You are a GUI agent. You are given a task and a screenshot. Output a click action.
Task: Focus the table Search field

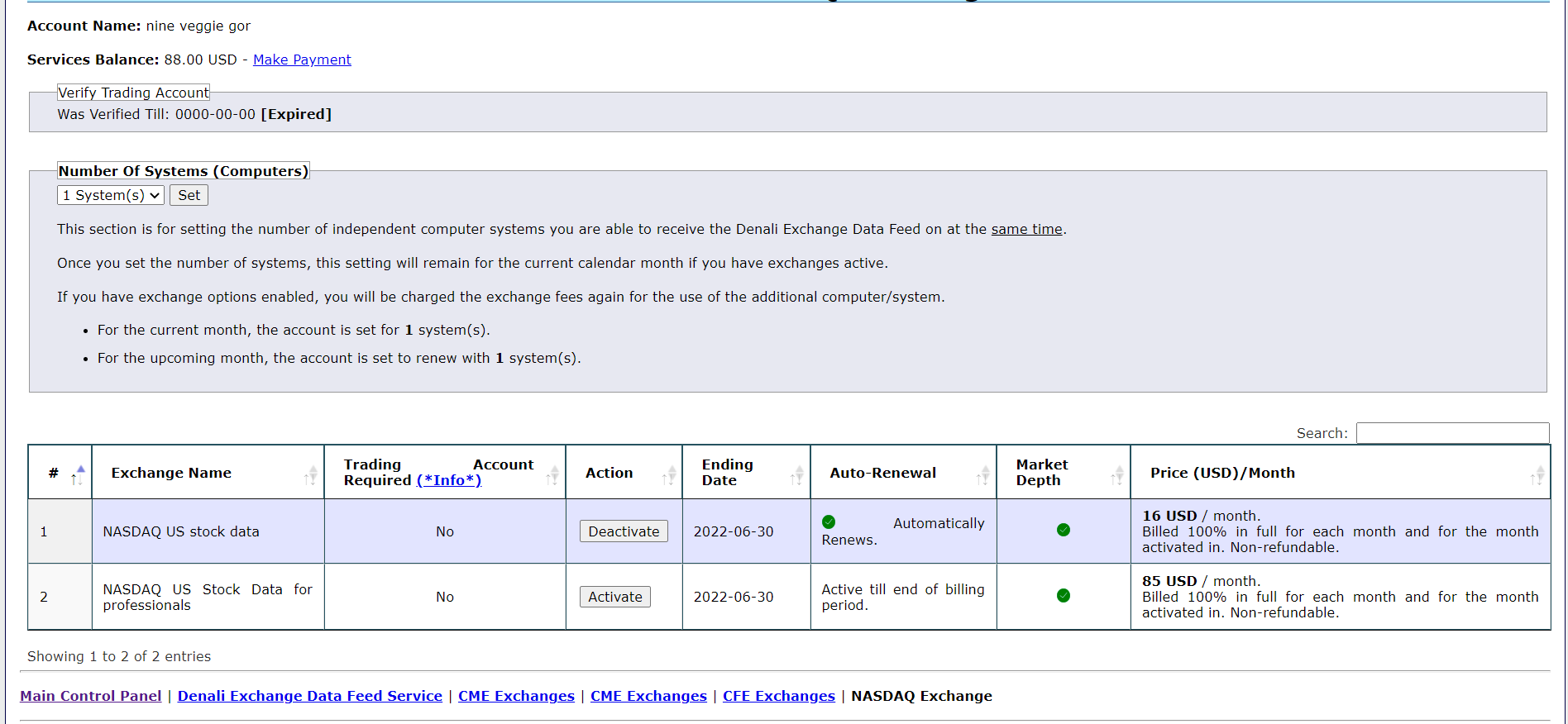[1452, 433]
